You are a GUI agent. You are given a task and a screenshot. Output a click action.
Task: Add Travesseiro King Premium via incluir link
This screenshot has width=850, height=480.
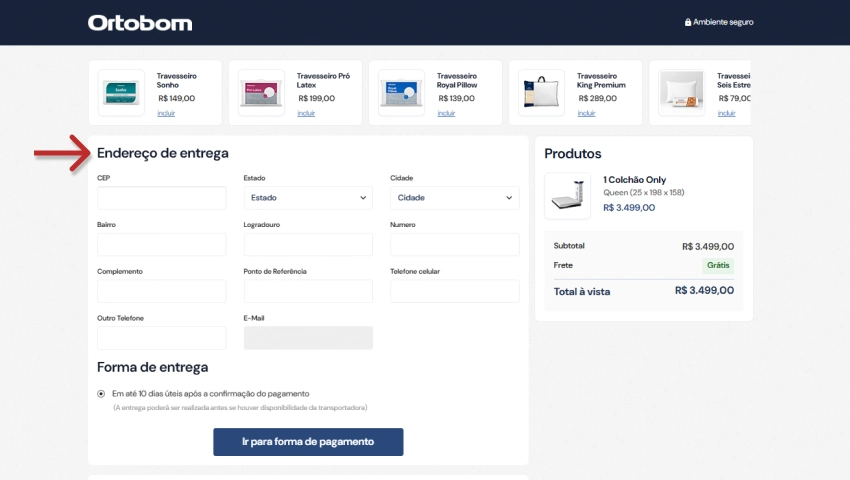coord(586,113)
